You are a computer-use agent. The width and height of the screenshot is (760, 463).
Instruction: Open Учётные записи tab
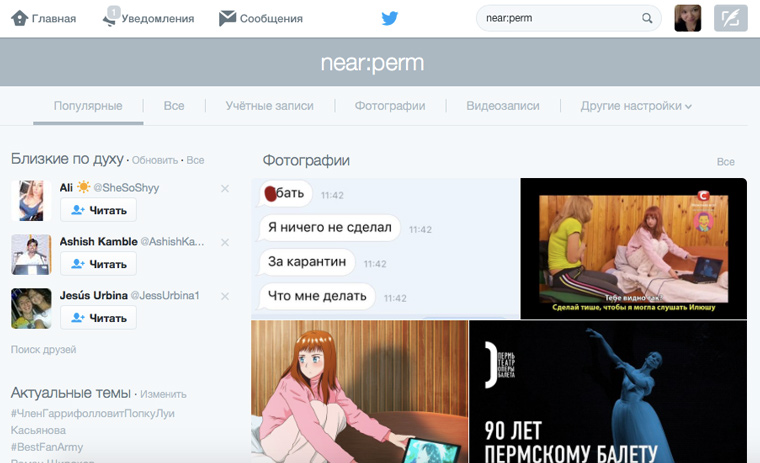(269, 106)
